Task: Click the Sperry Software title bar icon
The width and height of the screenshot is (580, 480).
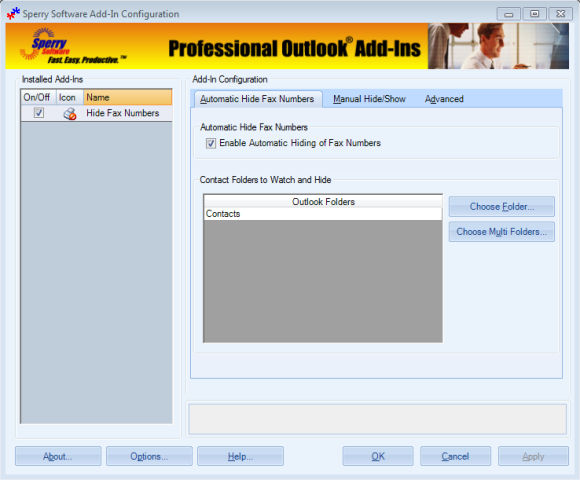Action: pos(13,14)
